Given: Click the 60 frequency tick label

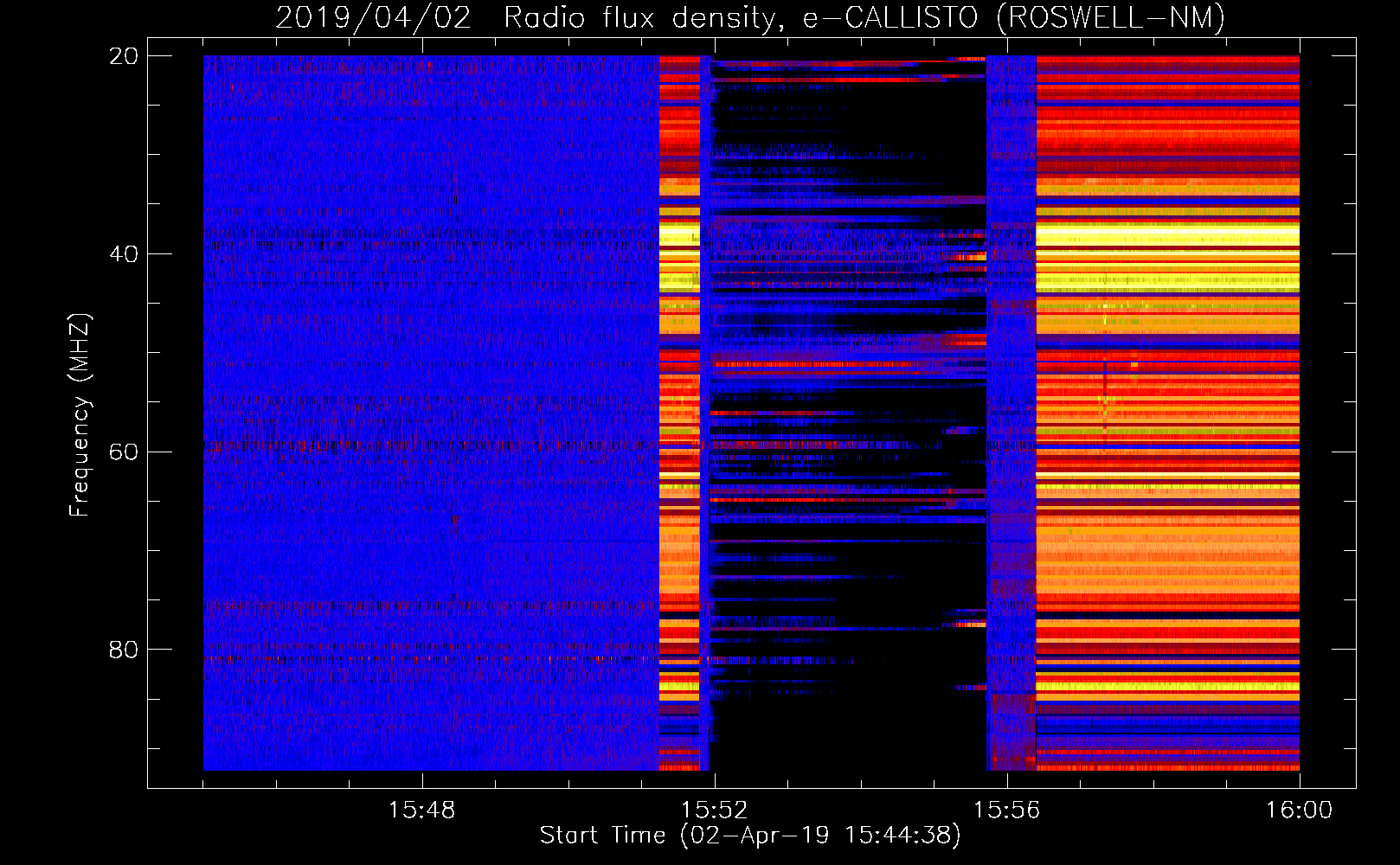Looking at the screenshot, I should click(x=123, y=452).
